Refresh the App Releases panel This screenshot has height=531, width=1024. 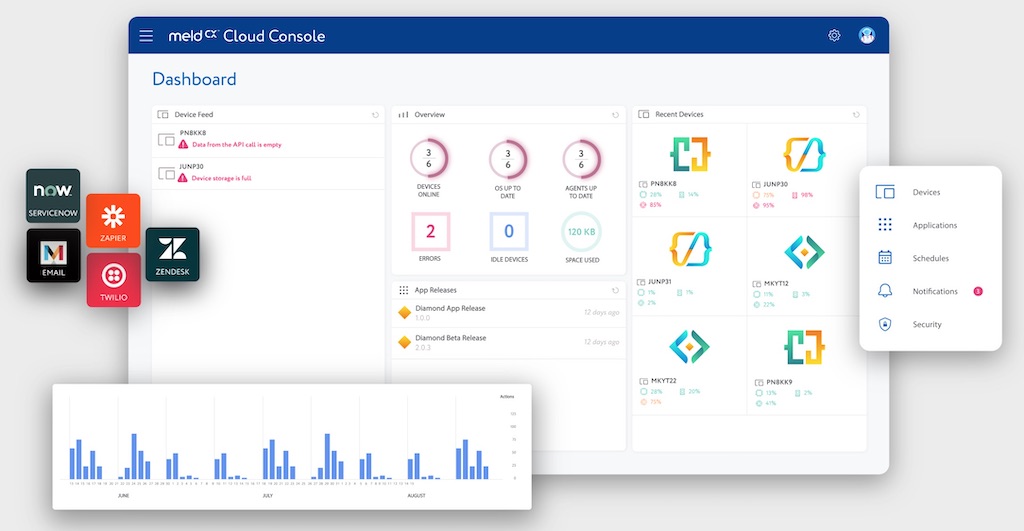(616, 290)
